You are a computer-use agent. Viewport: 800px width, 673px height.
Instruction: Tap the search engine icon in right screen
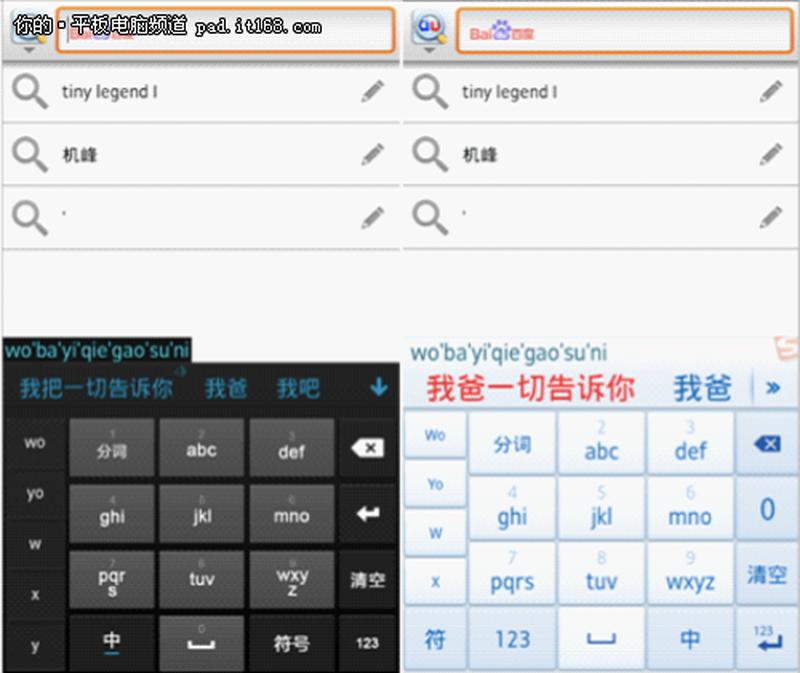click(430, 27)
